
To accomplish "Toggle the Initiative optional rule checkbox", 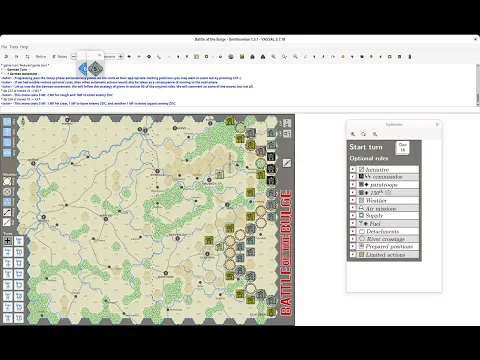I will [353, 169].
